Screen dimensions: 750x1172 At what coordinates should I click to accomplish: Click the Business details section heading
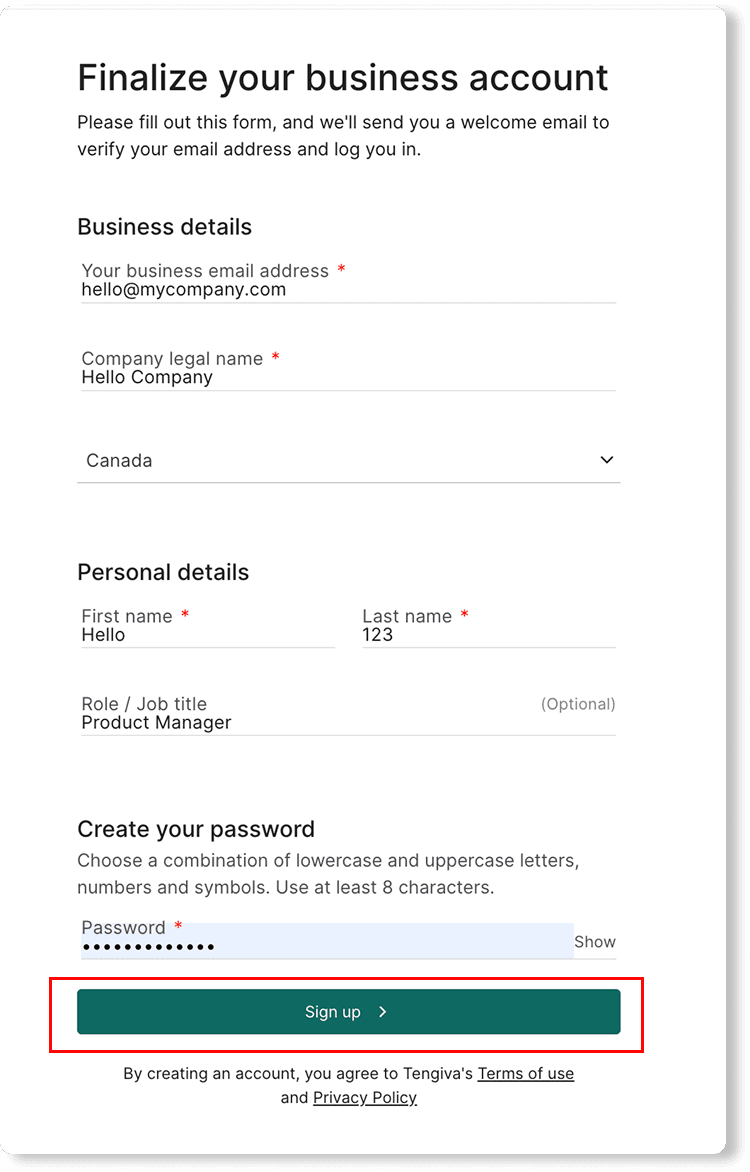[x=164, y=227]
